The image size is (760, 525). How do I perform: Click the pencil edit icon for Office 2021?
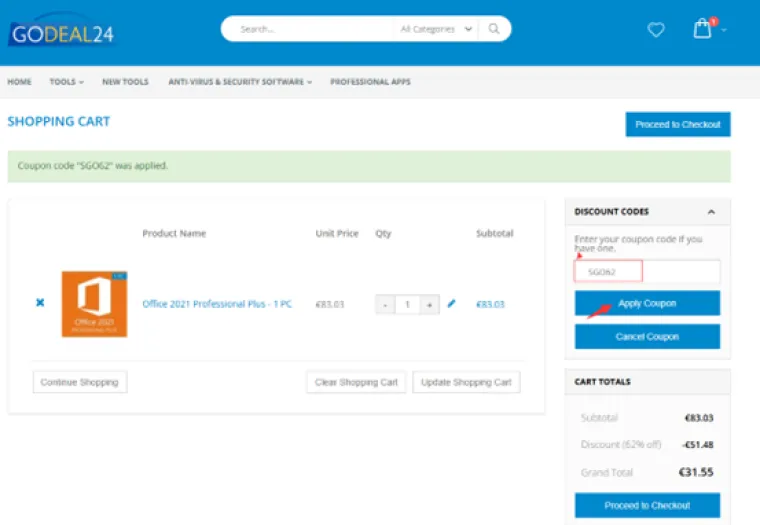pos(451,303)
